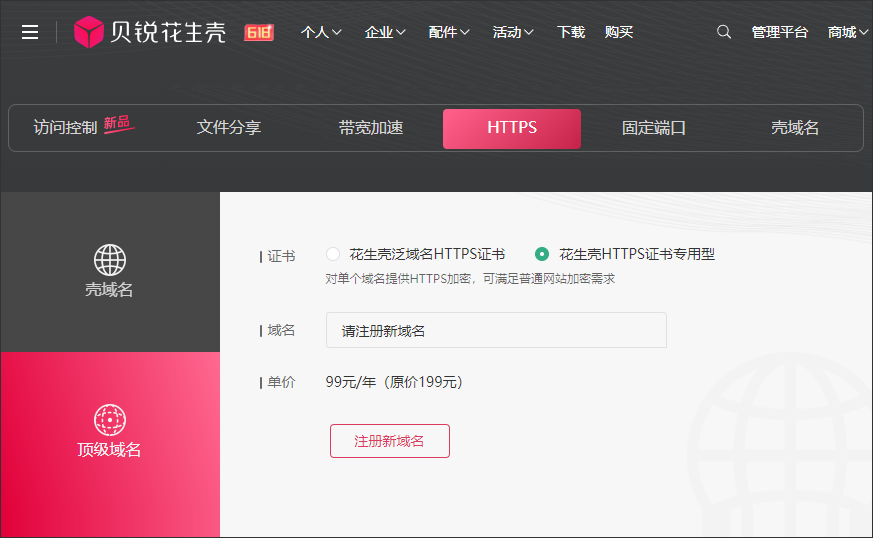Expand the 配件 dropdown menu

[449, 32]
